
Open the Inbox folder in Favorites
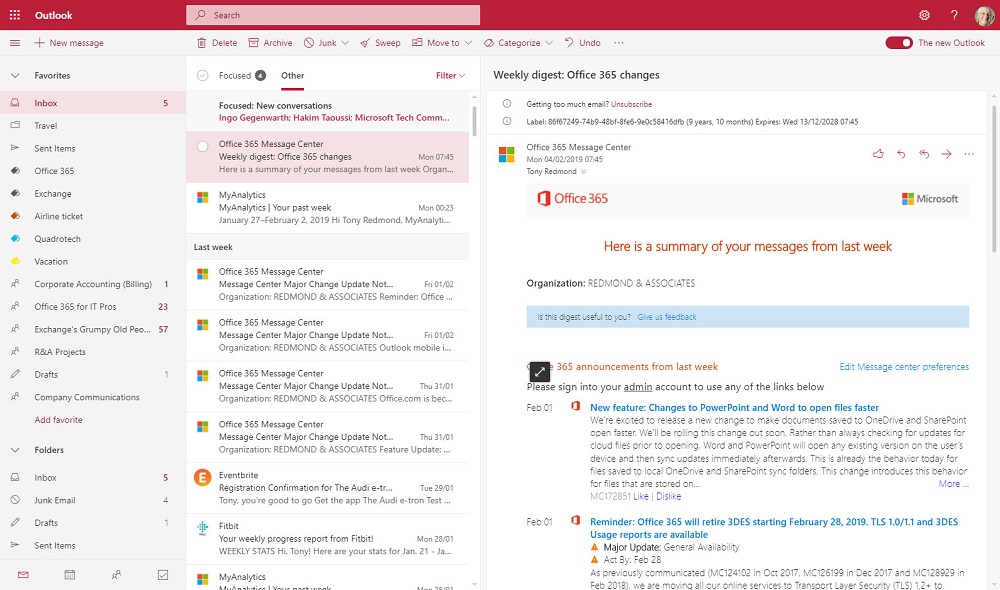click(x=92, y=103)
